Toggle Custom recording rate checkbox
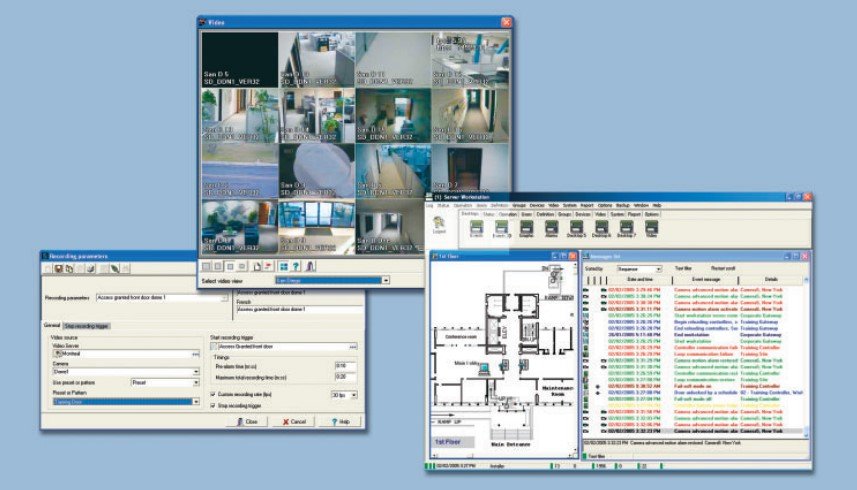This screenshot has width=857, height=490. [213, 394]
